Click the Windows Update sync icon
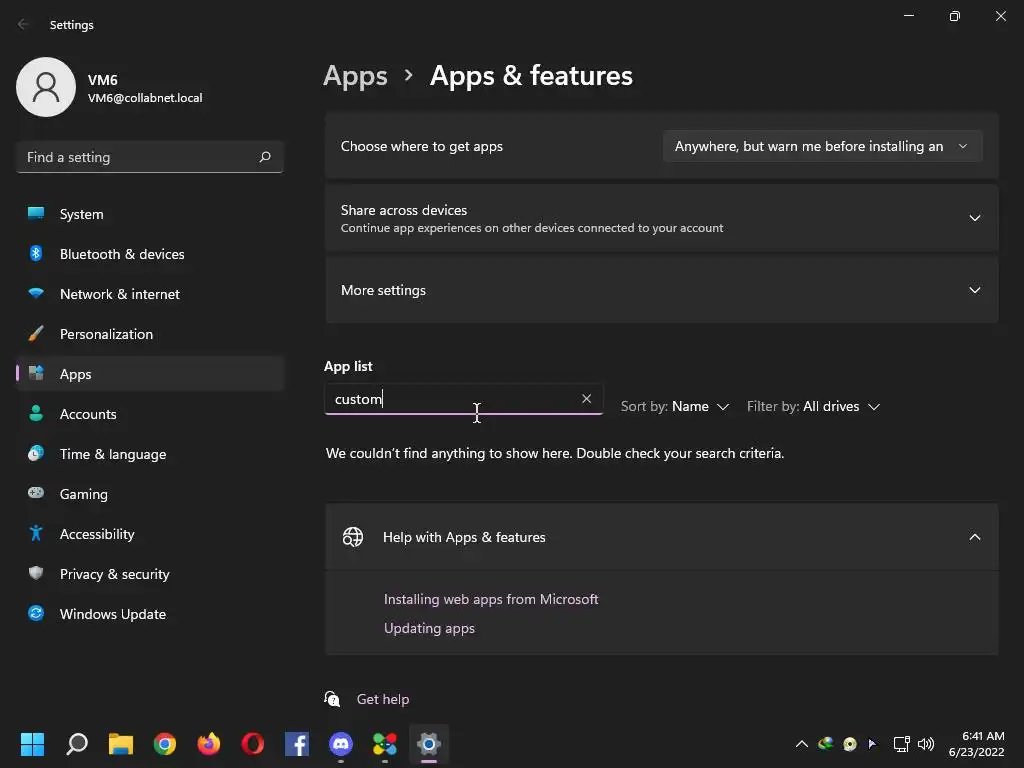Image resolution: width=1024 pixels, height=768 pixels. [x=36, y=614]
